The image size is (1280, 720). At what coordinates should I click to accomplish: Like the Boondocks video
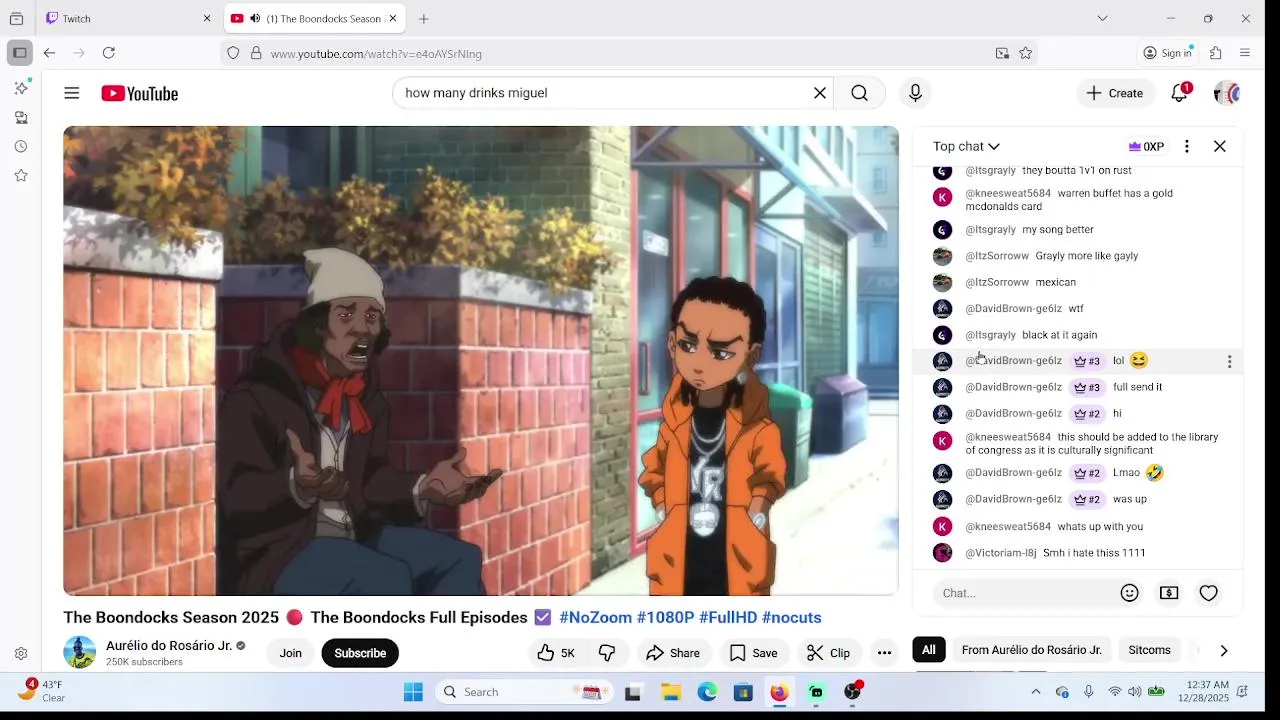coord(556,653)
